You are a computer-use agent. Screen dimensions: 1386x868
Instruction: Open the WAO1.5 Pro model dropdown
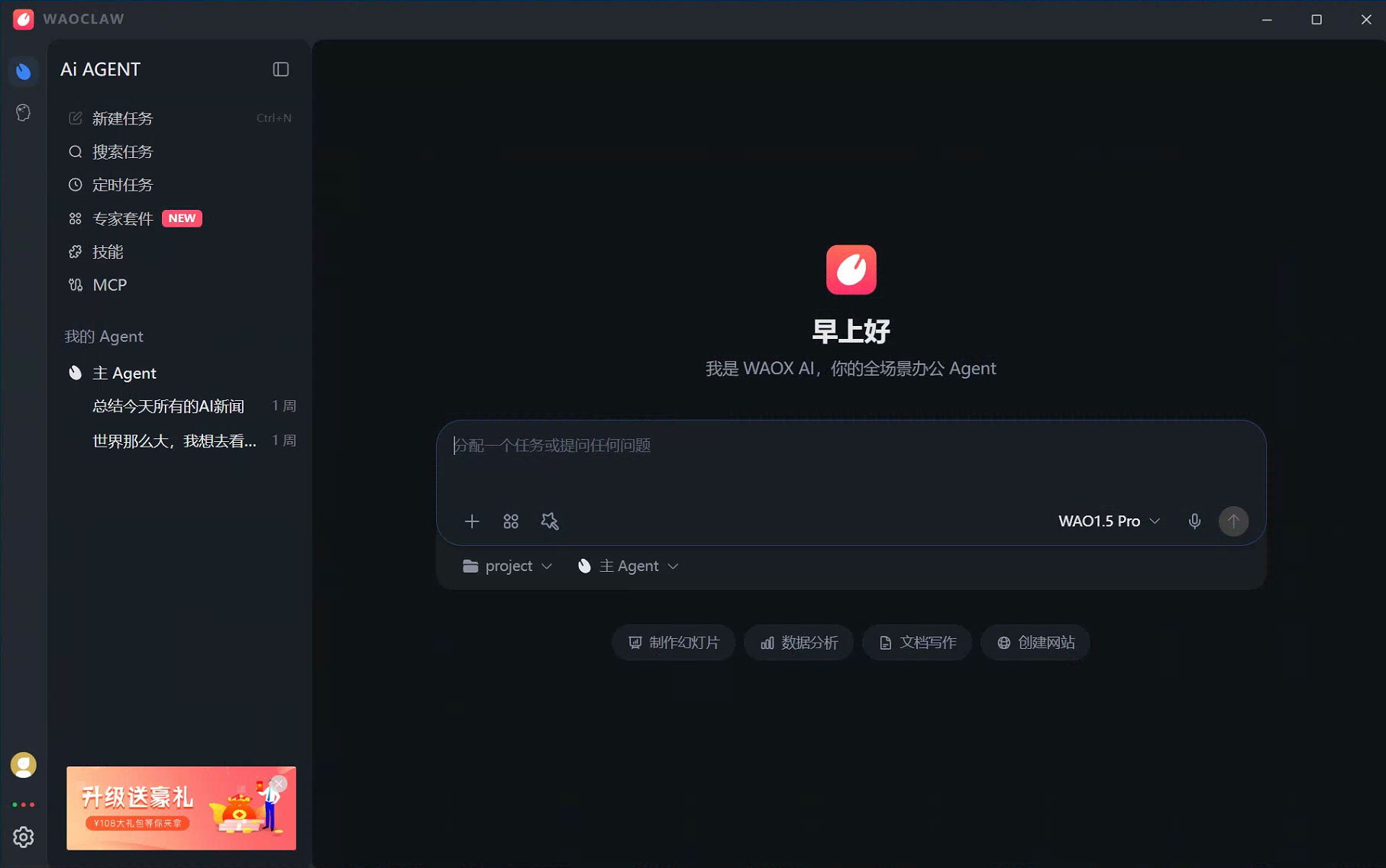[1109, 521]
